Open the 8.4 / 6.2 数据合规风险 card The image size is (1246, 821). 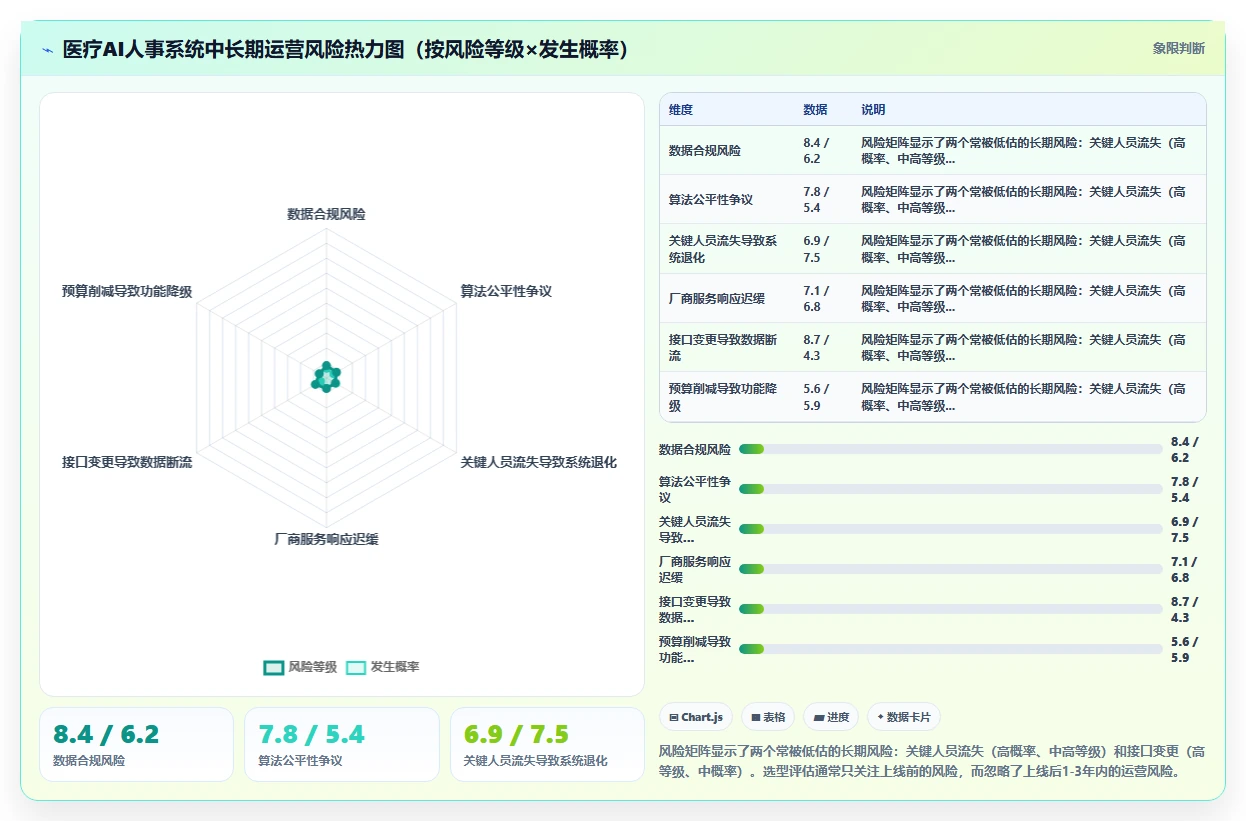pyautogui.click(x=136, y=744)
